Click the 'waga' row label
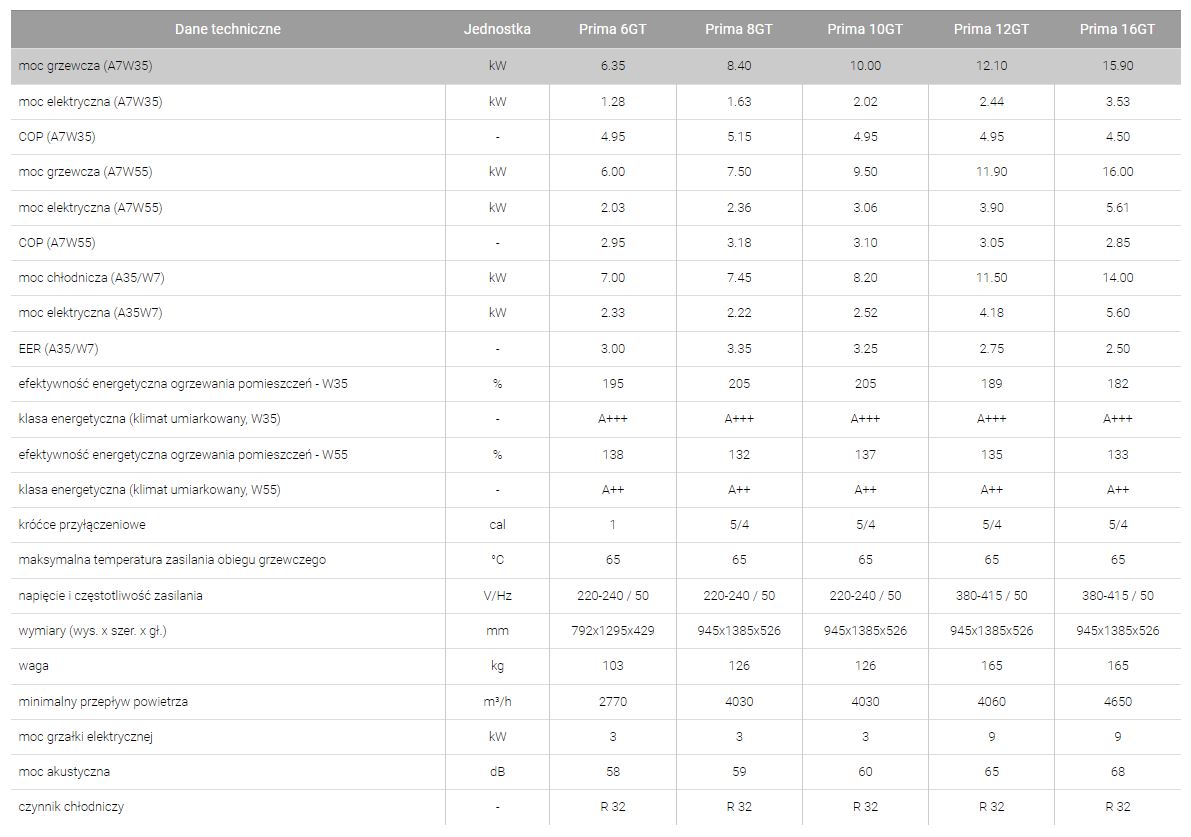This screenshot has height=837, width=1191. point(33,666)
